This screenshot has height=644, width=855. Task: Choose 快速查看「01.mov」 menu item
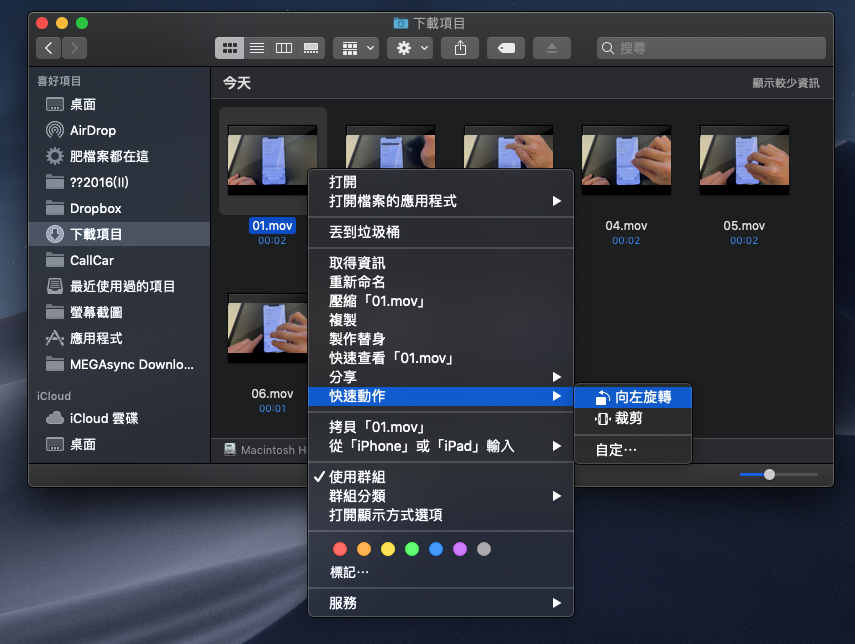(x=441, y=358)
